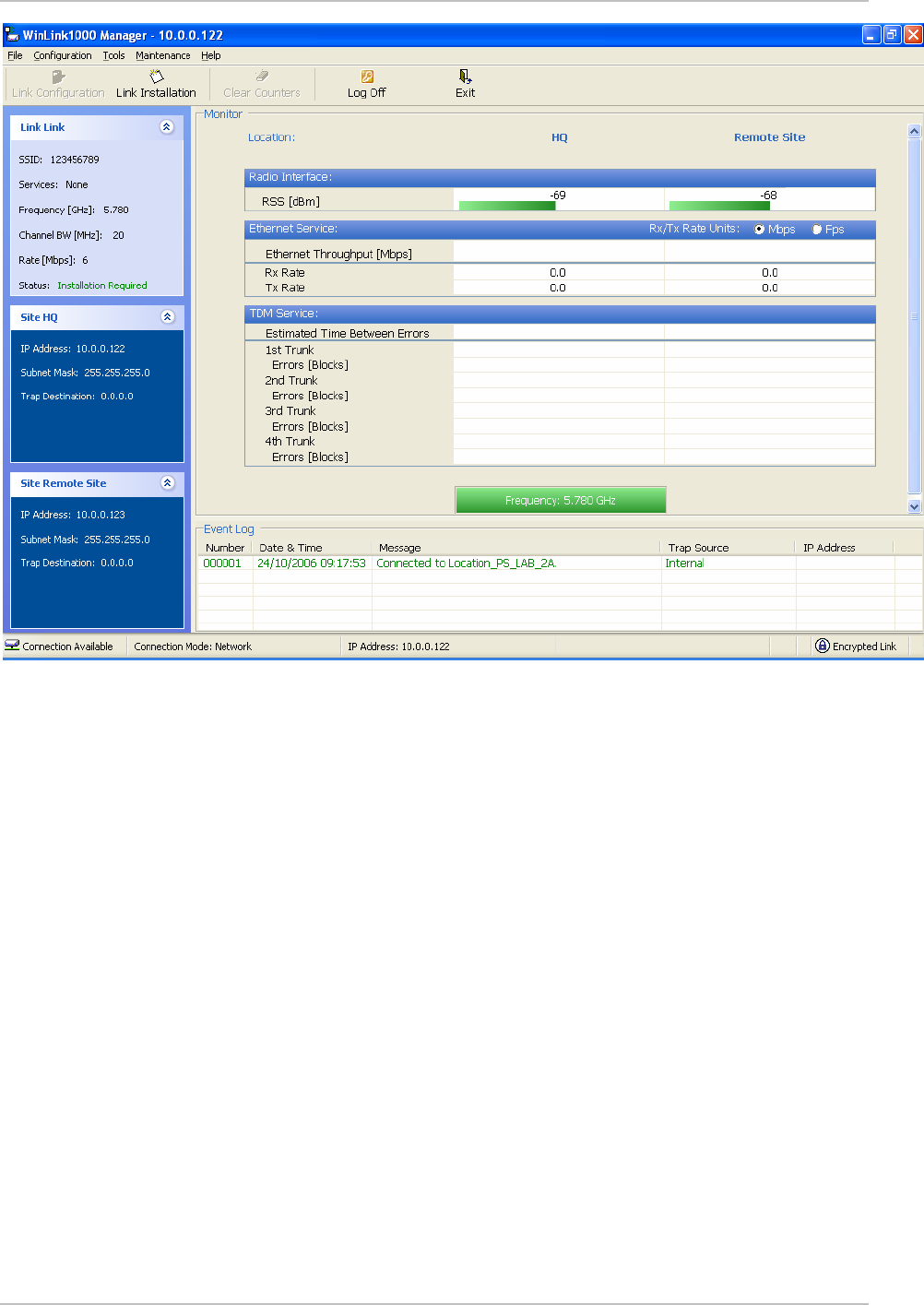
Task: Close the WinLink1000 Manager window
Action: (913, 35)
